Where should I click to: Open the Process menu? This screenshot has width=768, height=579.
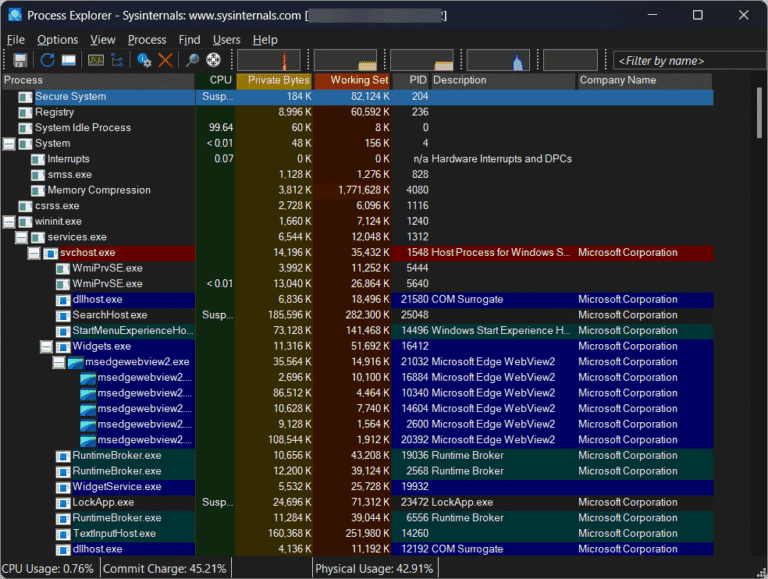(x=147, y=40)
